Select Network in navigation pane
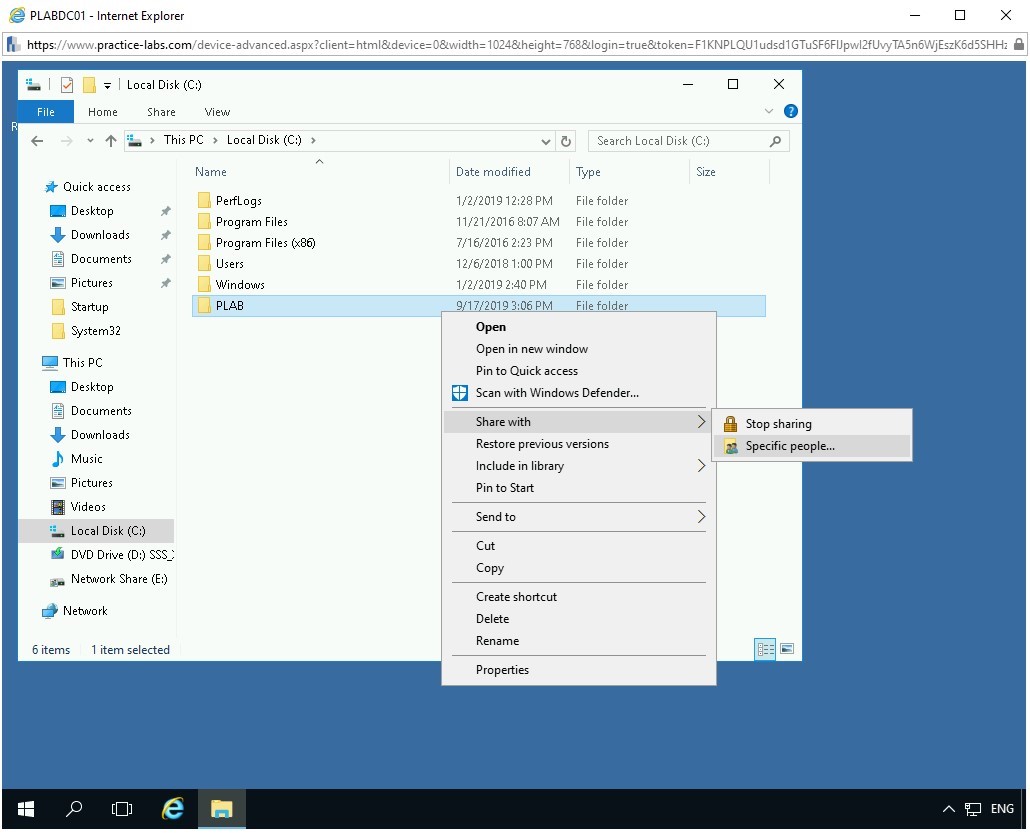This screenshot has width=1030, height=833. [85, 611]
